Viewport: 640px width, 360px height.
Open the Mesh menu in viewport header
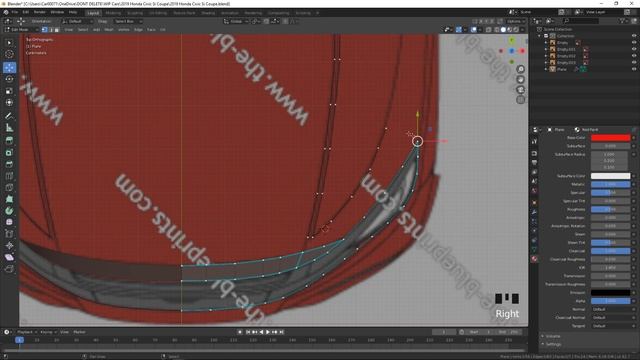109,29
